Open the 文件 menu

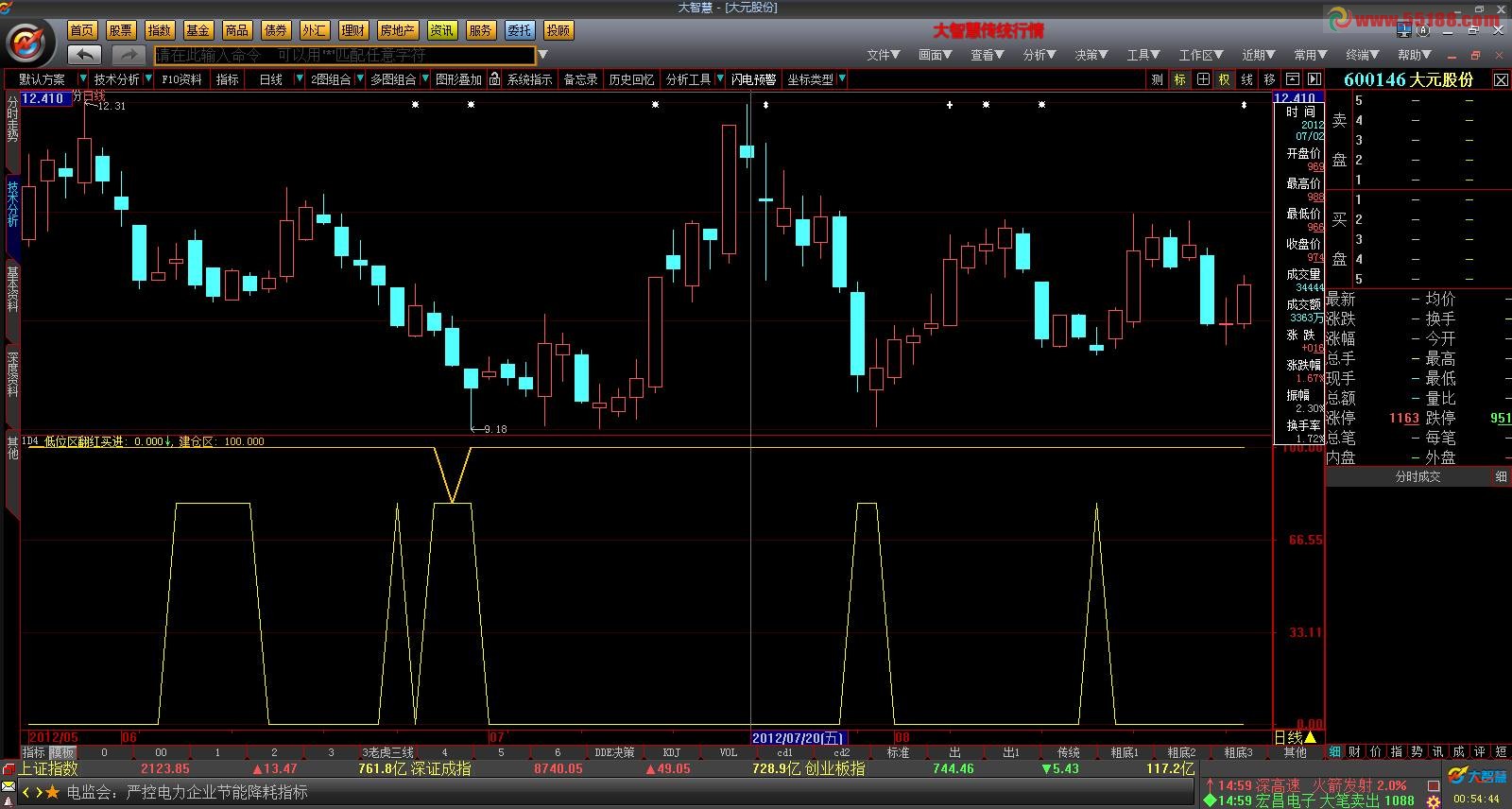pos(883,55)
